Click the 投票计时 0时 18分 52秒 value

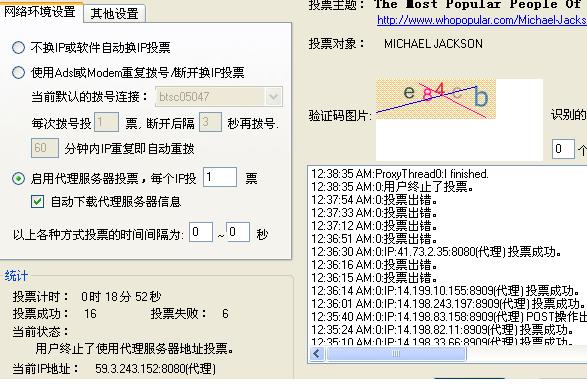point(121,297)
